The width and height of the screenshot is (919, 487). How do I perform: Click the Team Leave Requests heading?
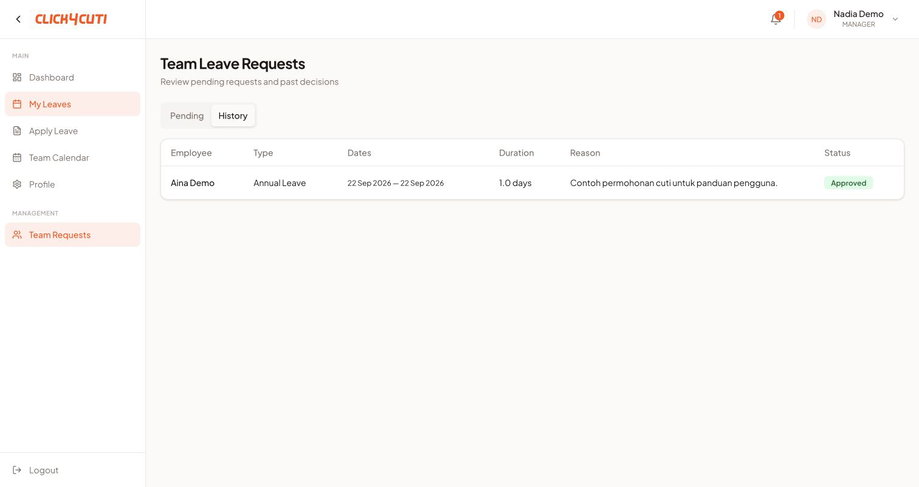tap(233, 63)
